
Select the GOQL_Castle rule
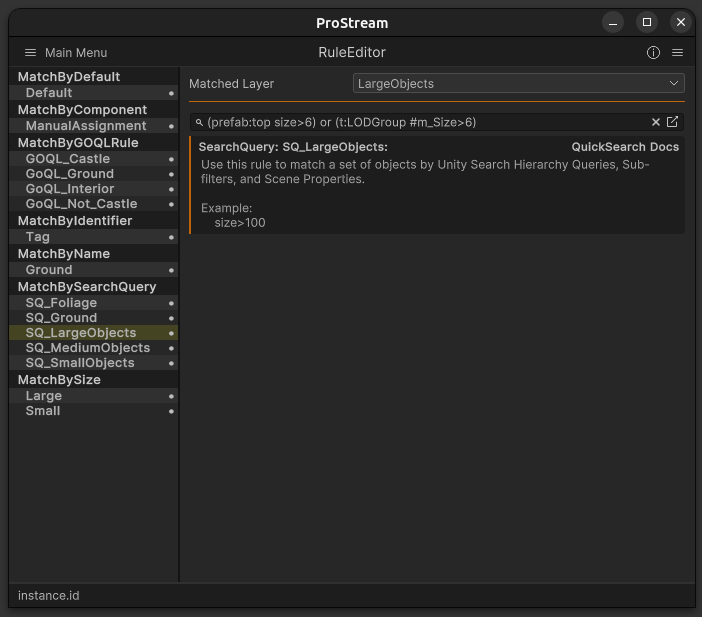tap(94, 159)
